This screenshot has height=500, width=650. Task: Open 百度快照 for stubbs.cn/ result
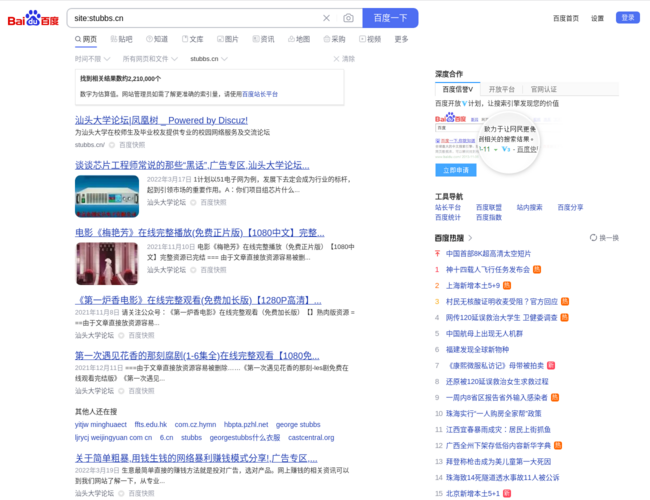(132, 145)
